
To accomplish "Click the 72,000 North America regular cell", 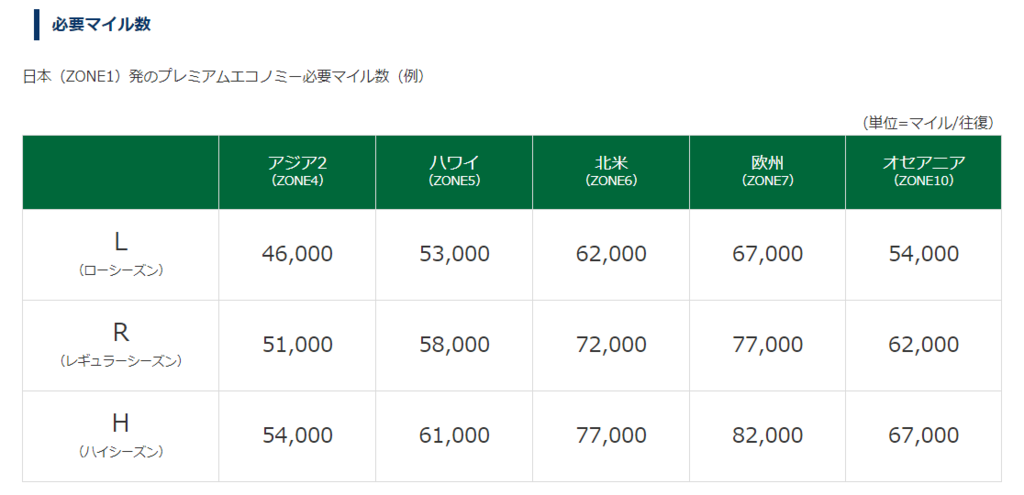I will 611,345.
